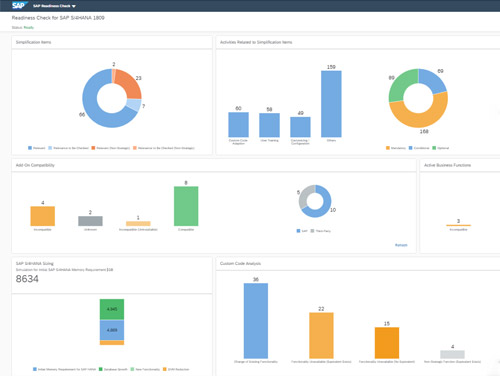Click the New Functionality light-green legend swatch
The width and height of the screenshot is (500, 376).
coord(132,369)
